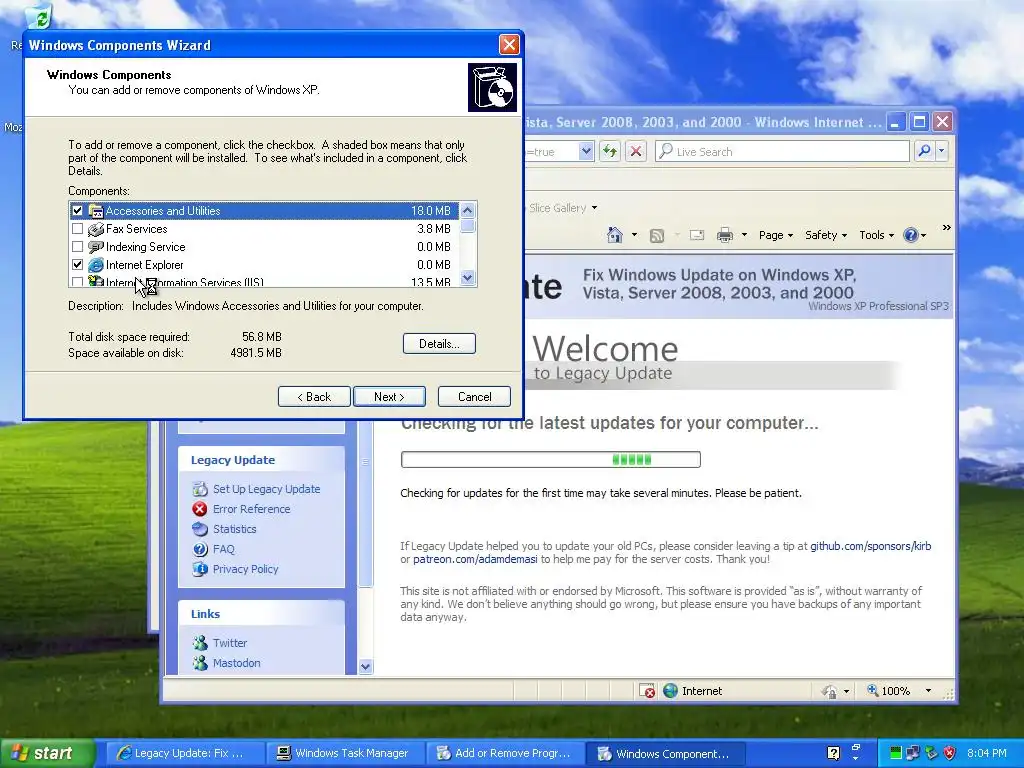Open Set Up Legacy Update link
The image size is (1024, 768).
click(266, 489)
